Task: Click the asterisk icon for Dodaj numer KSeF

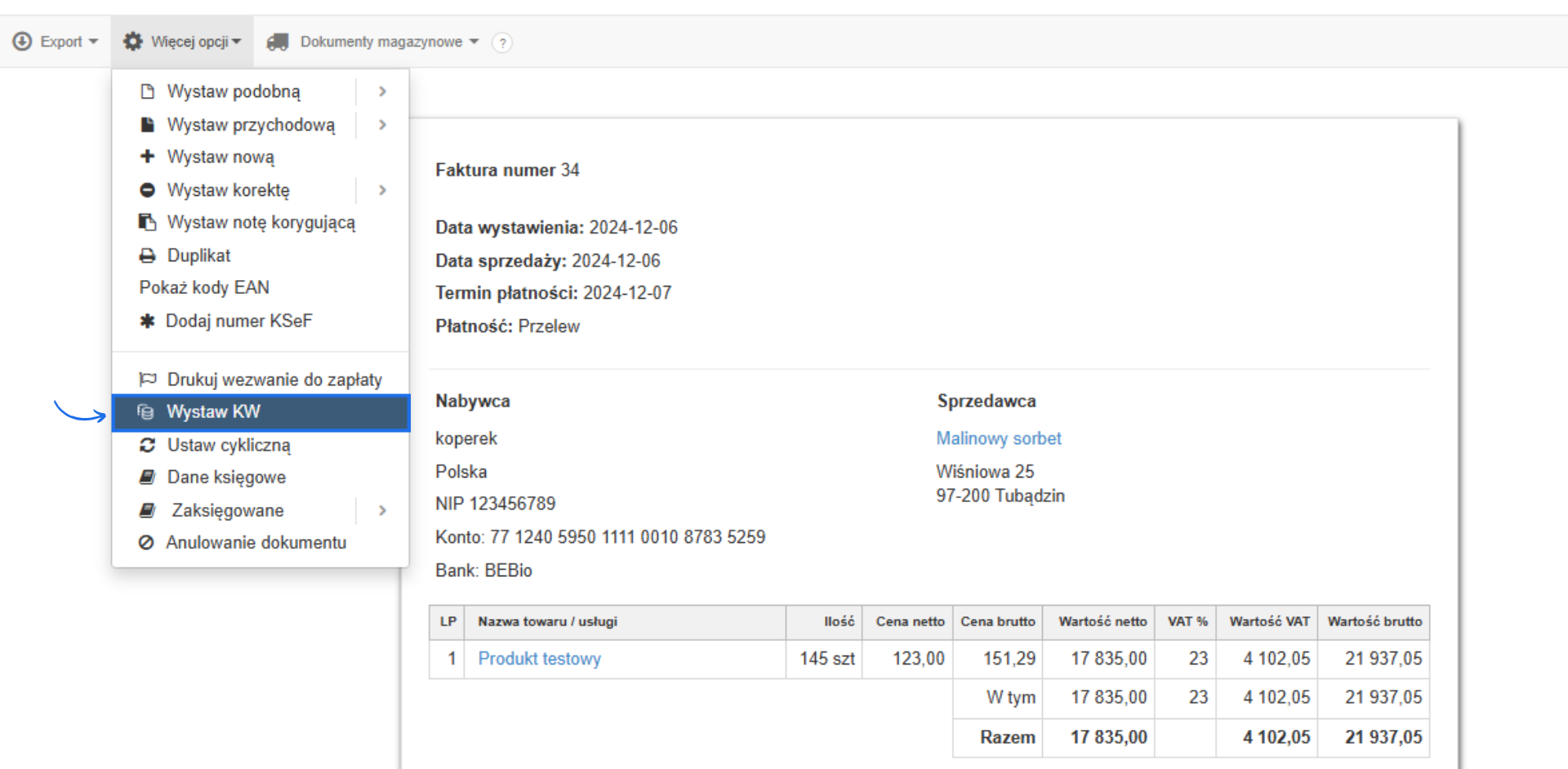Action: tap(147, 321)
